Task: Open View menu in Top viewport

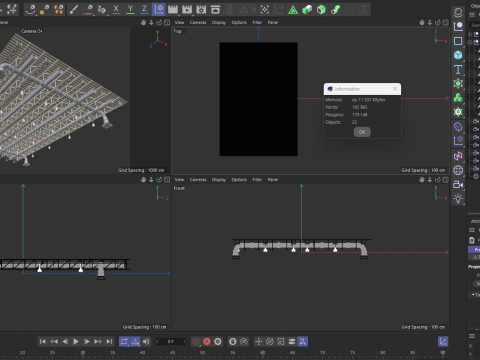Action: click(x=179, y=22)
